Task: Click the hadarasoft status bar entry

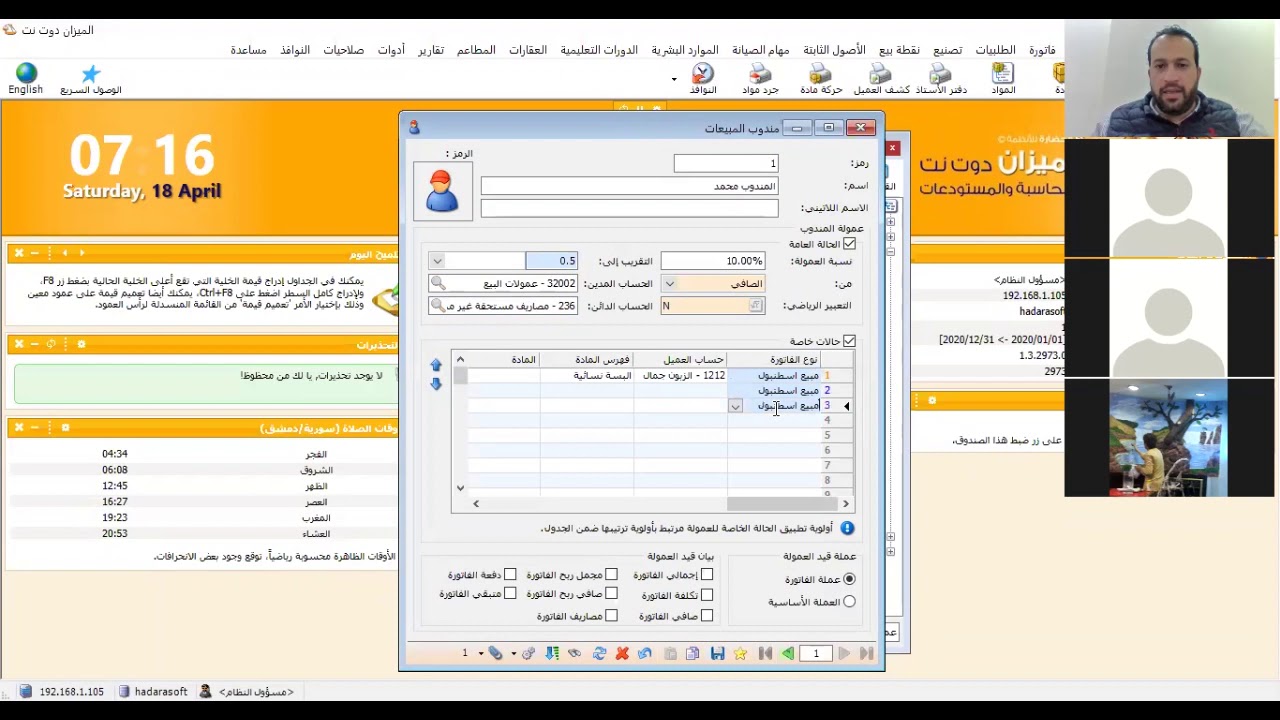Action: 153,692
